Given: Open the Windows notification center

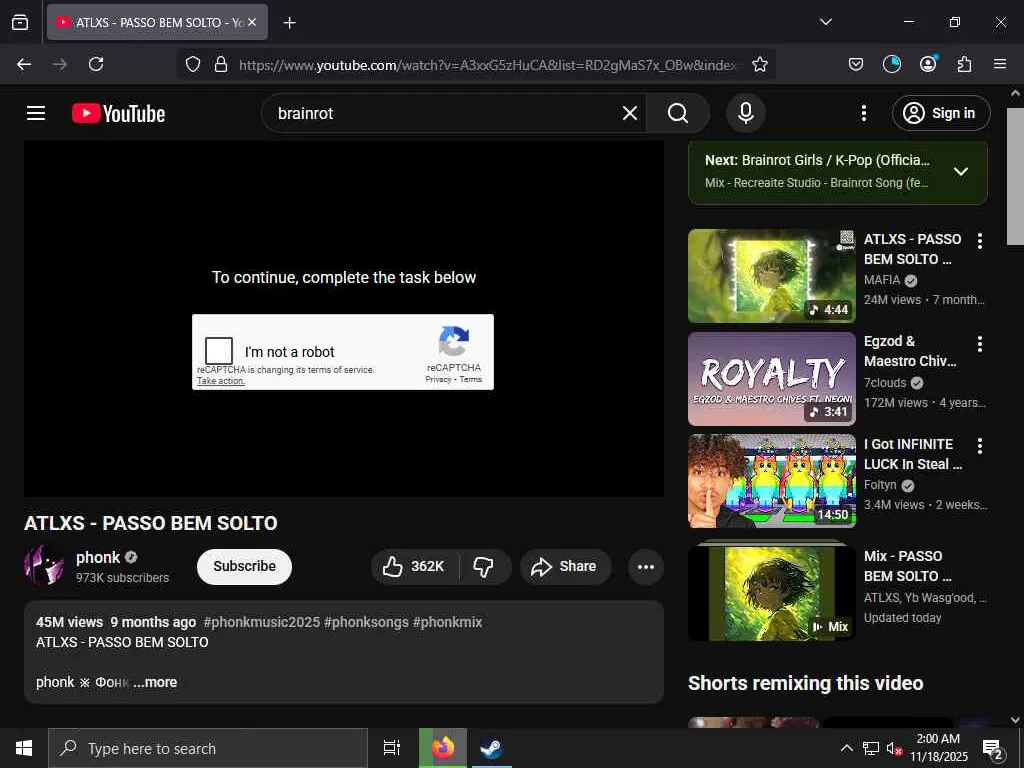Looking at the screenshot, I should [x=993, y=749].
